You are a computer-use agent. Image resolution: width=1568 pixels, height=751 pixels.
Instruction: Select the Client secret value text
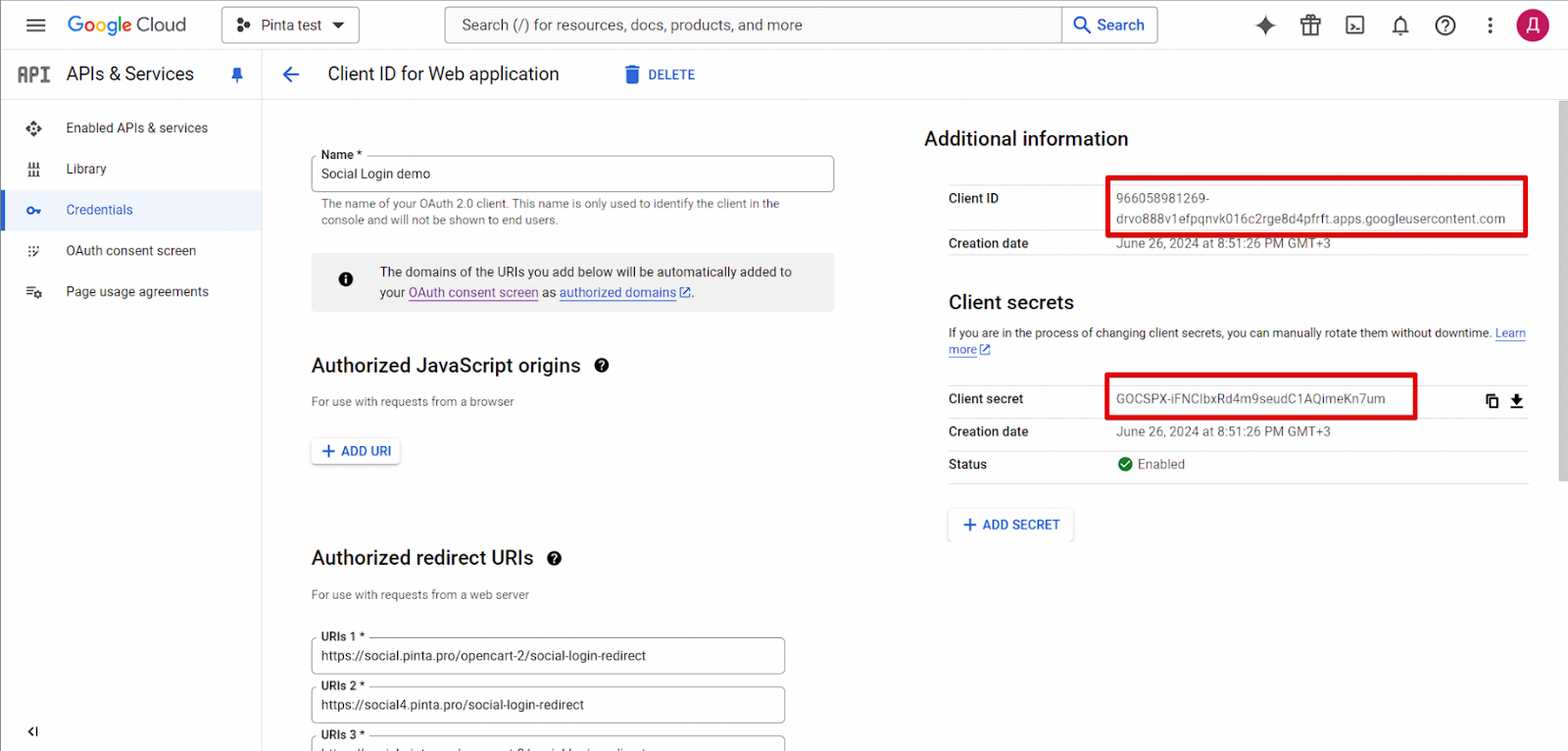1250,399
